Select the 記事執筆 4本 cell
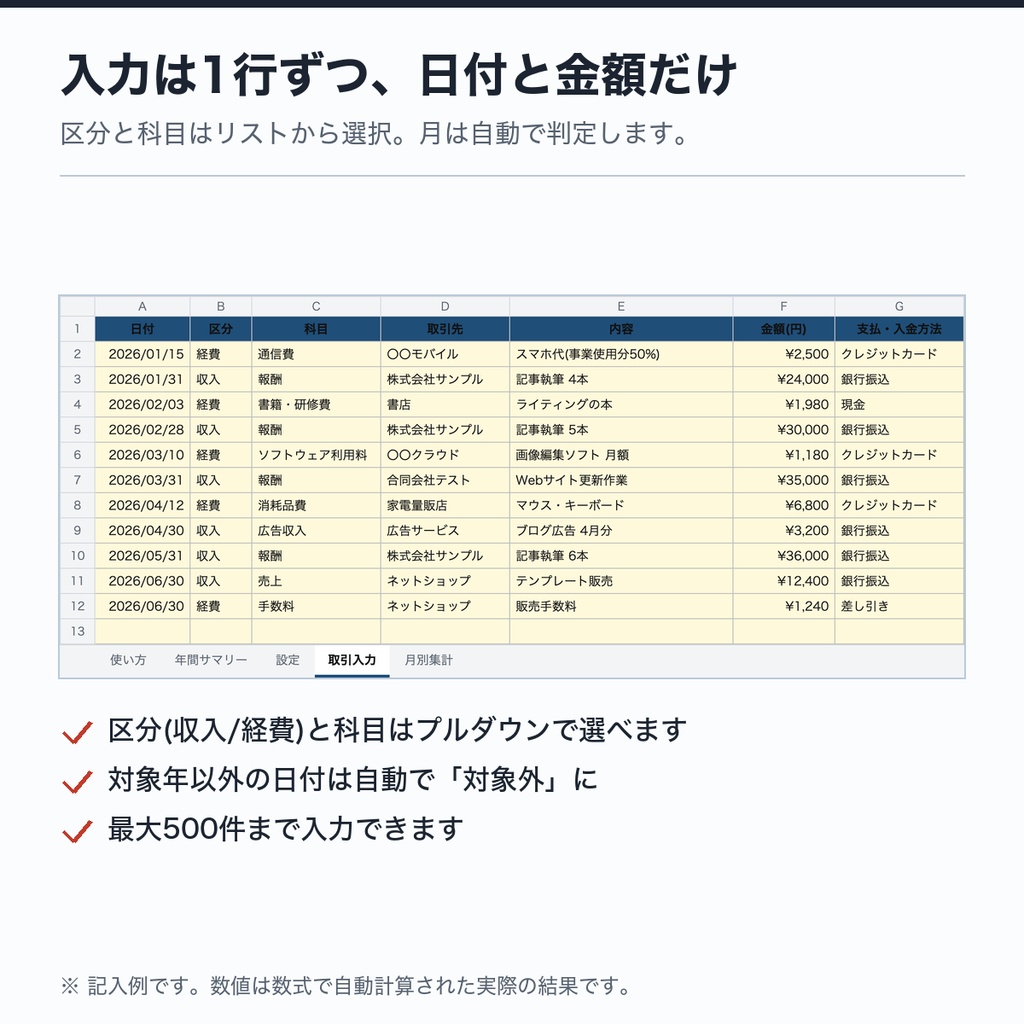1024x1024 pixels. click(x=621, y=379)
